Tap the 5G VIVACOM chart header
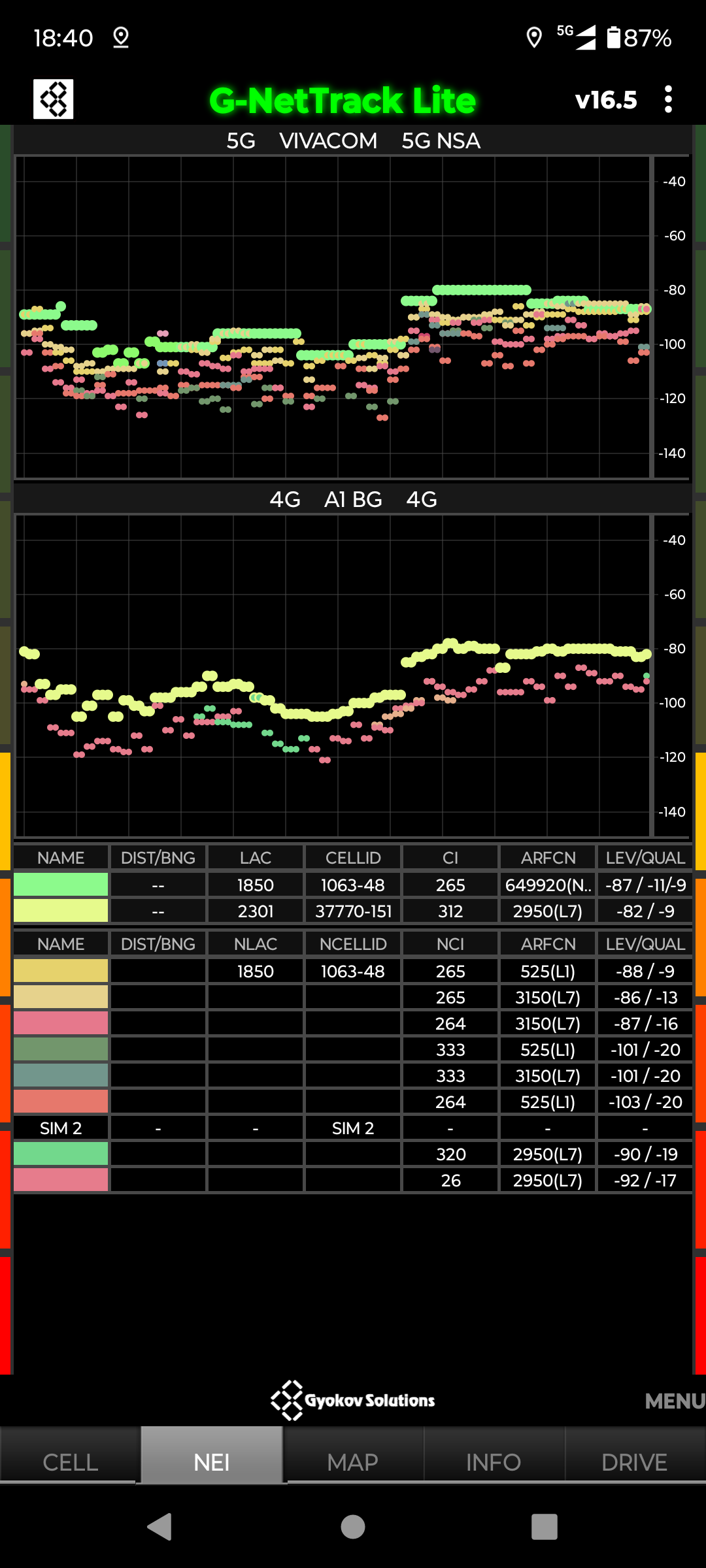Viewport: 706px width, 1568px height. (x=353, y=140)
